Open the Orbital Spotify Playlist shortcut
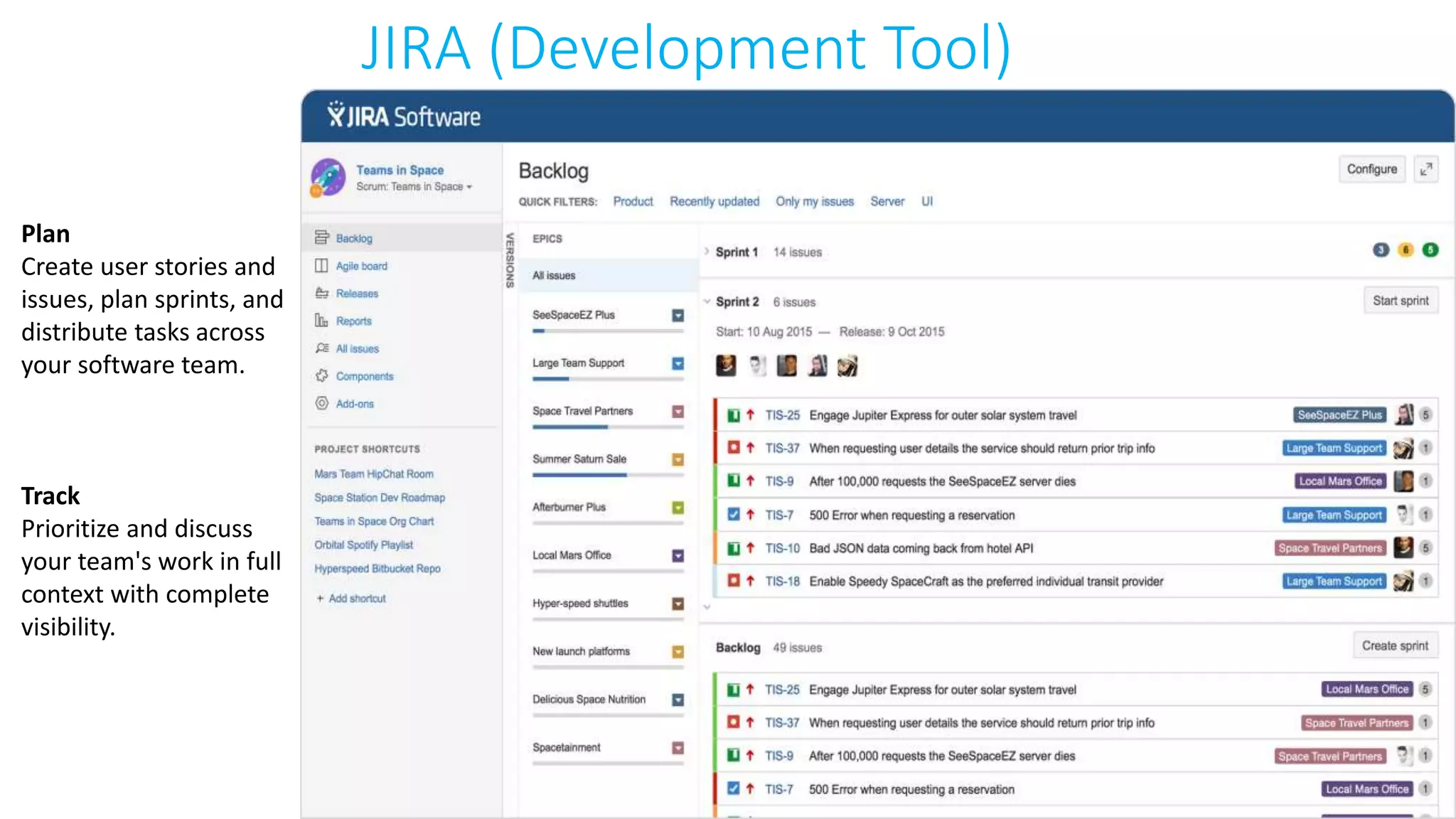Screen dimensions: 1456x819 click(363, 545)
